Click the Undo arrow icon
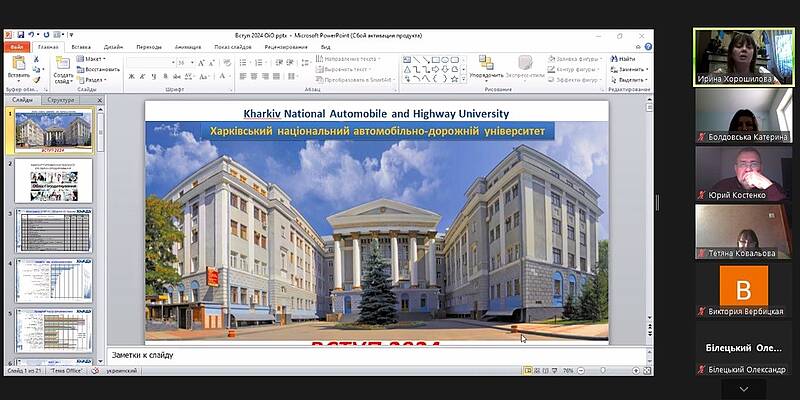The image size is (800, 400). click(x=31, y=35)
